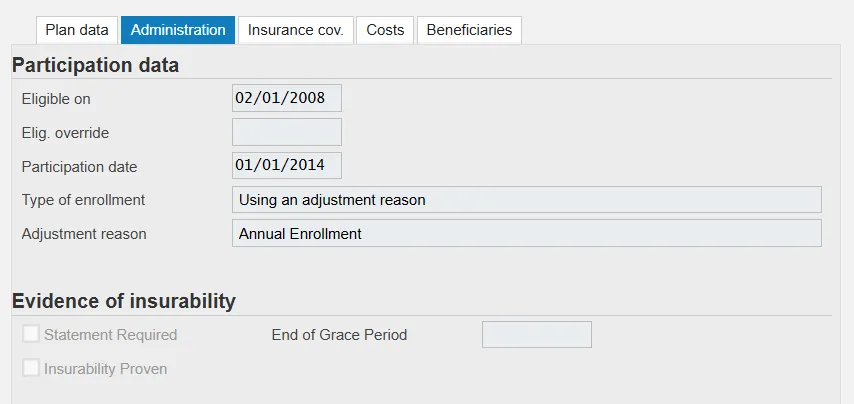Click the "End of Grace Period" label text
854x404 pixels.
tap(339, 335)
